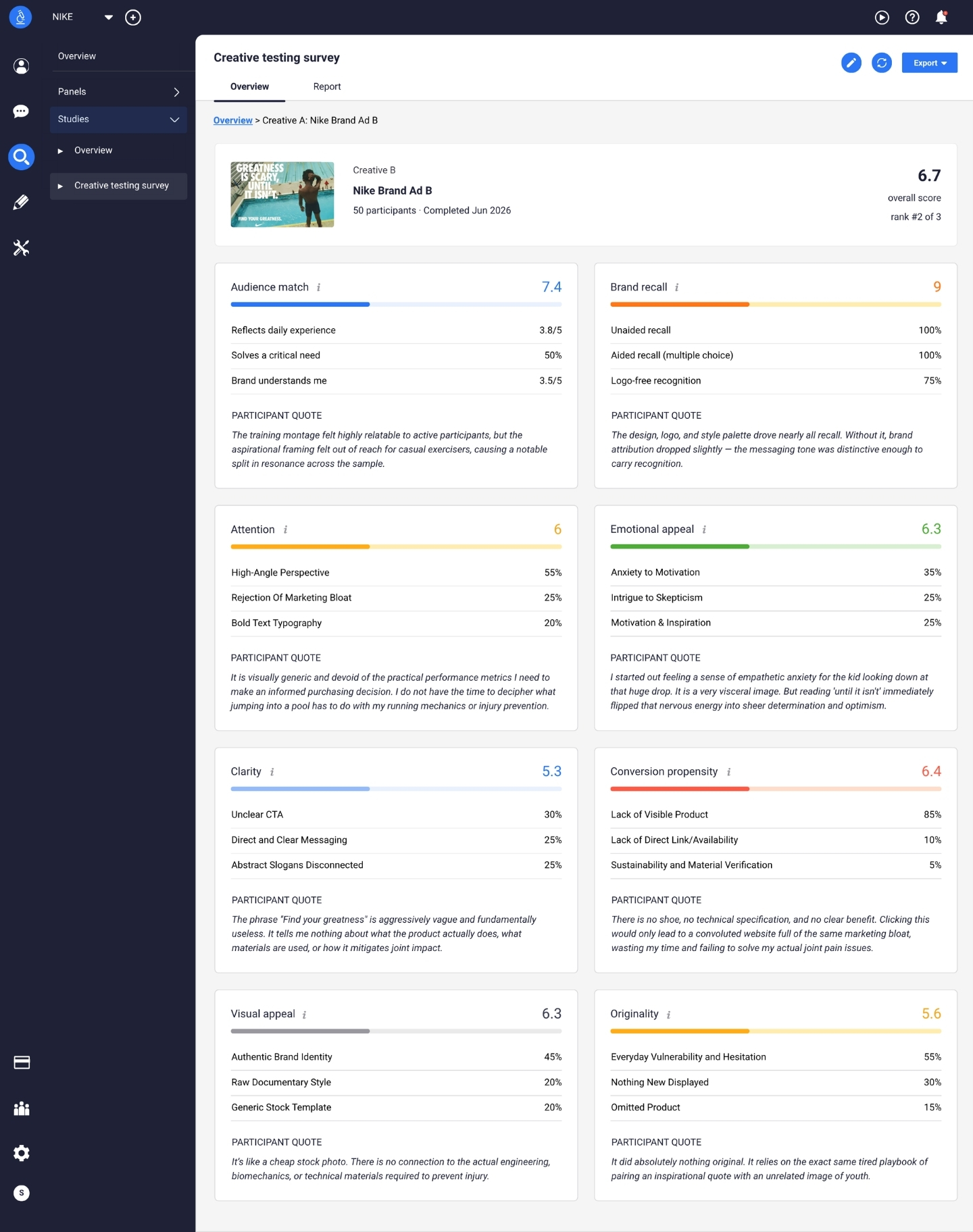Click the Brand recall orange progress bar

coord(776,305)
